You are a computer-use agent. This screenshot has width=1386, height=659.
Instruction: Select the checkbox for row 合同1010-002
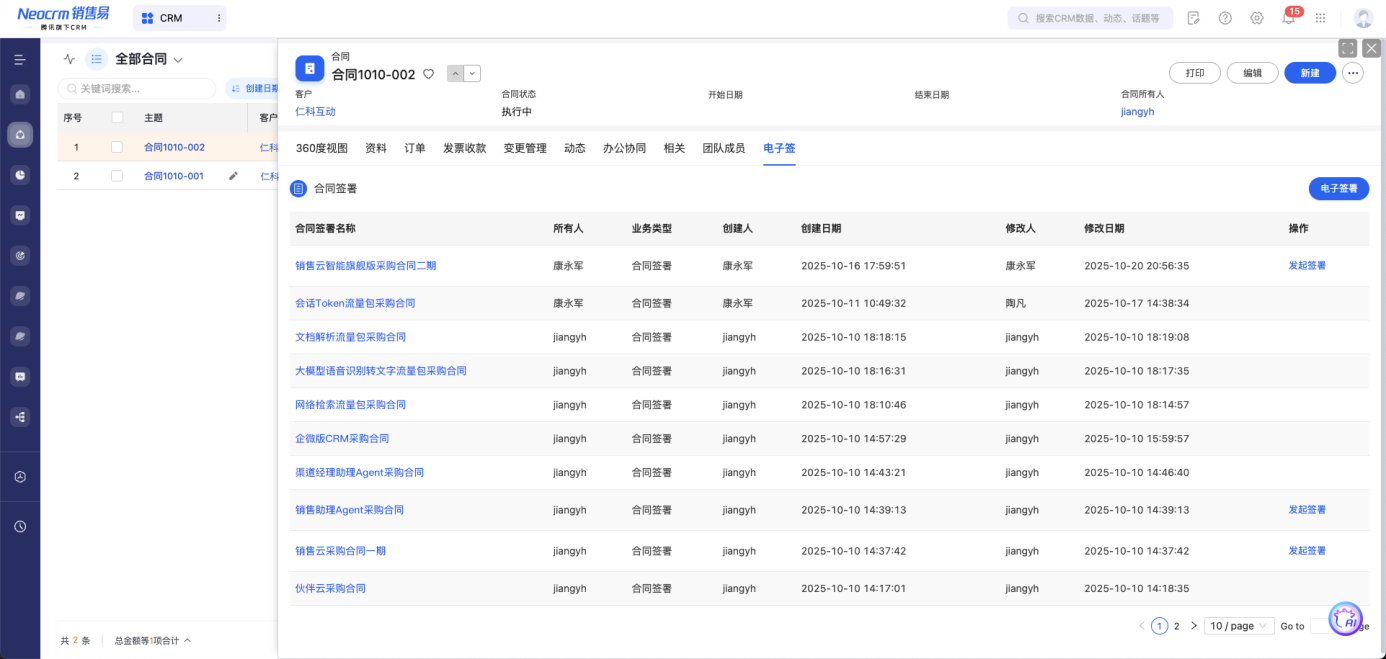pyautogui.click(x=117, y=147)
